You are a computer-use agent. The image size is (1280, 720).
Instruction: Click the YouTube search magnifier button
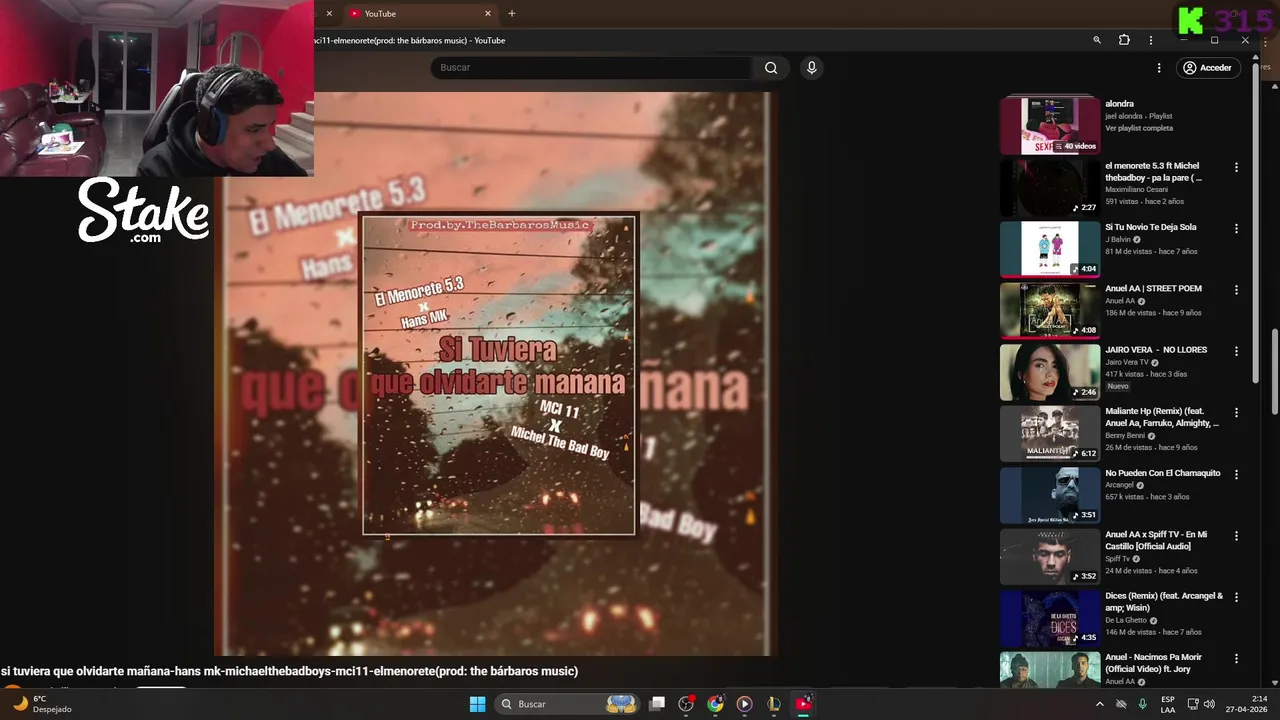coord(771,67)
